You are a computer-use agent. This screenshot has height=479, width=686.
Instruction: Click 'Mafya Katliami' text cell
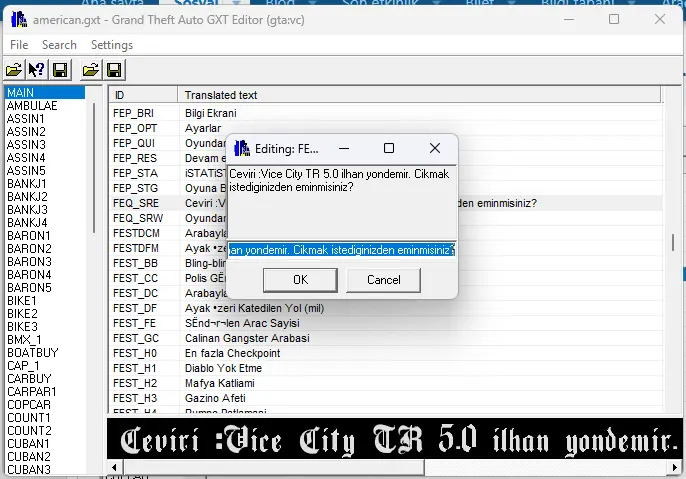click(x=220, y=383)
